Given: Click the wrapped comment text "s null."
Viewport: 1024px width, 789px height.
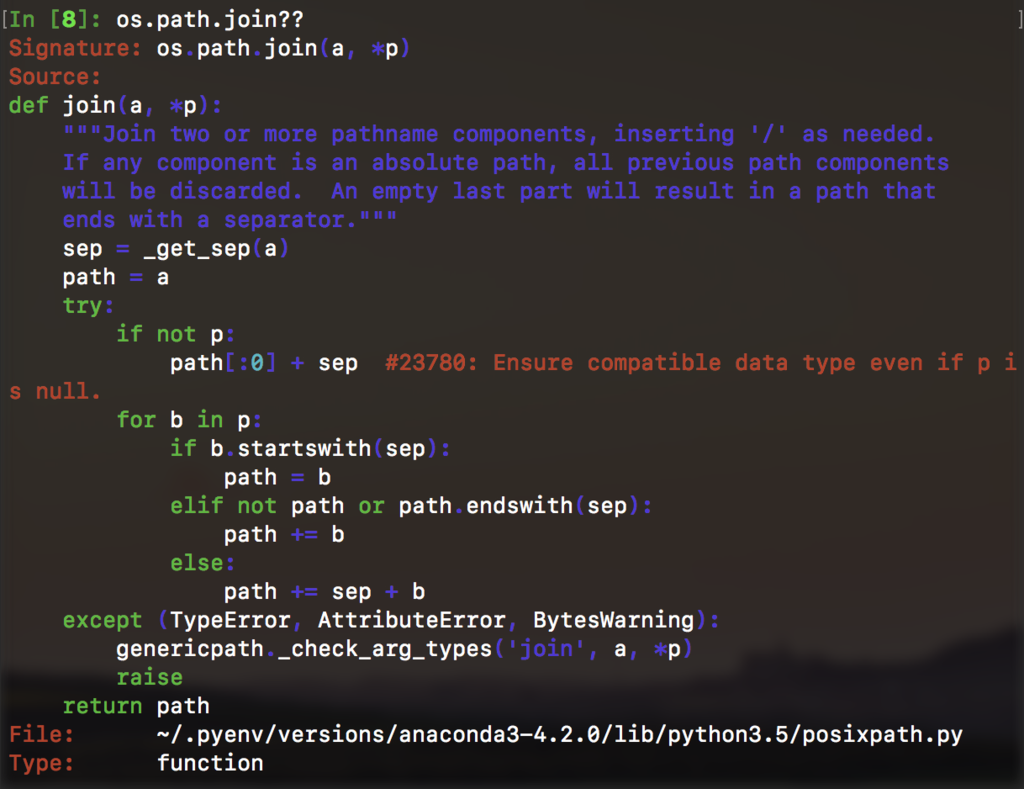Looking at the screenshot, I should pos(55,392).
